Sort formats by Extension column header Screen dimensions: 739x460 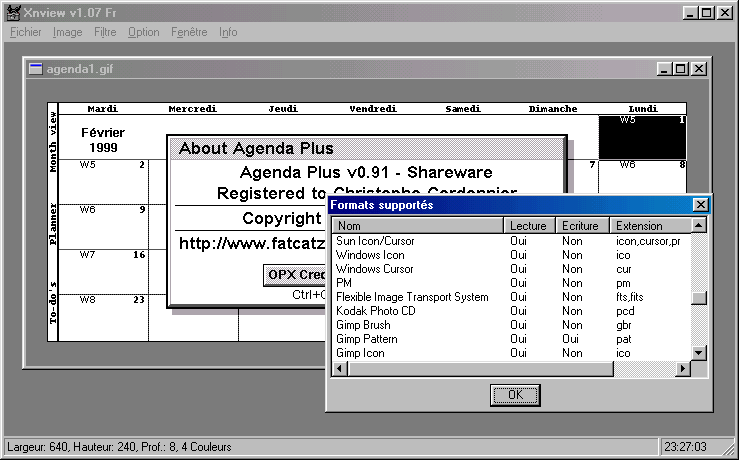pyautogui.click(x=651, y=225)
